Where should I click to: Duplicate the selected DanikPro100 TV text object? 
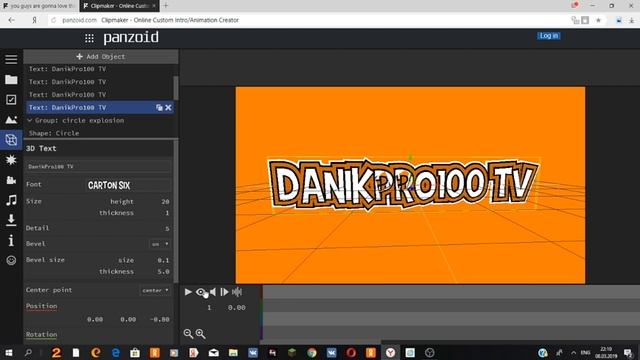tap(159, 108)
